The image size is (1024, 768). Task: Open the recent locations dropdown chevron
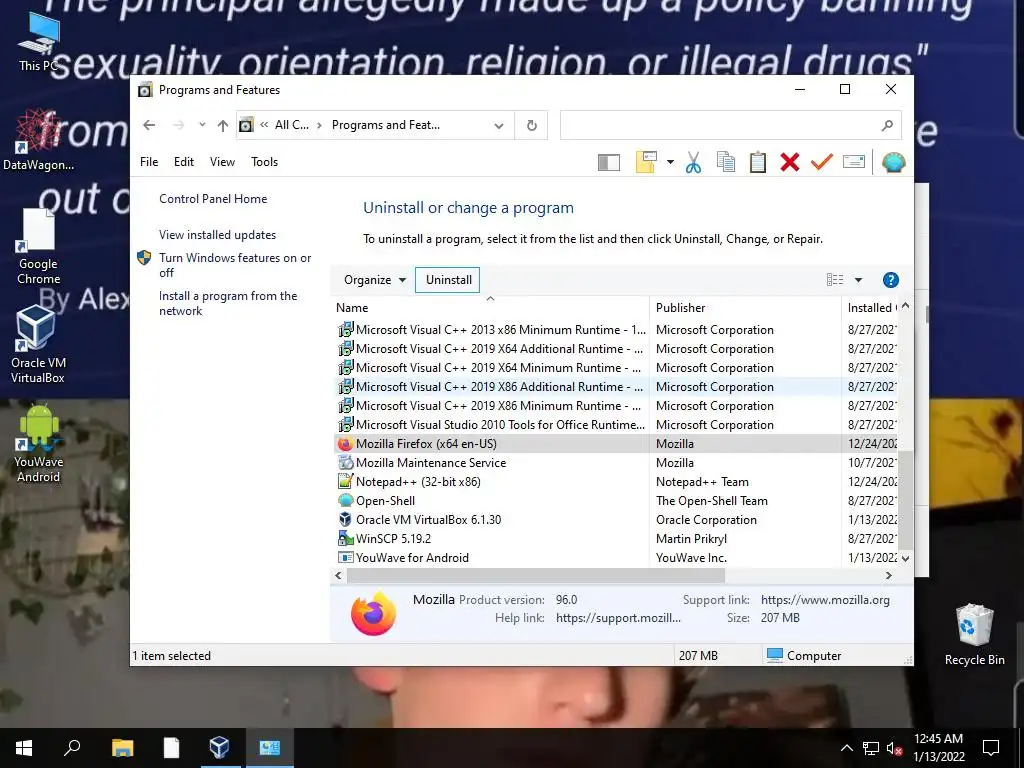click(202, 125)
